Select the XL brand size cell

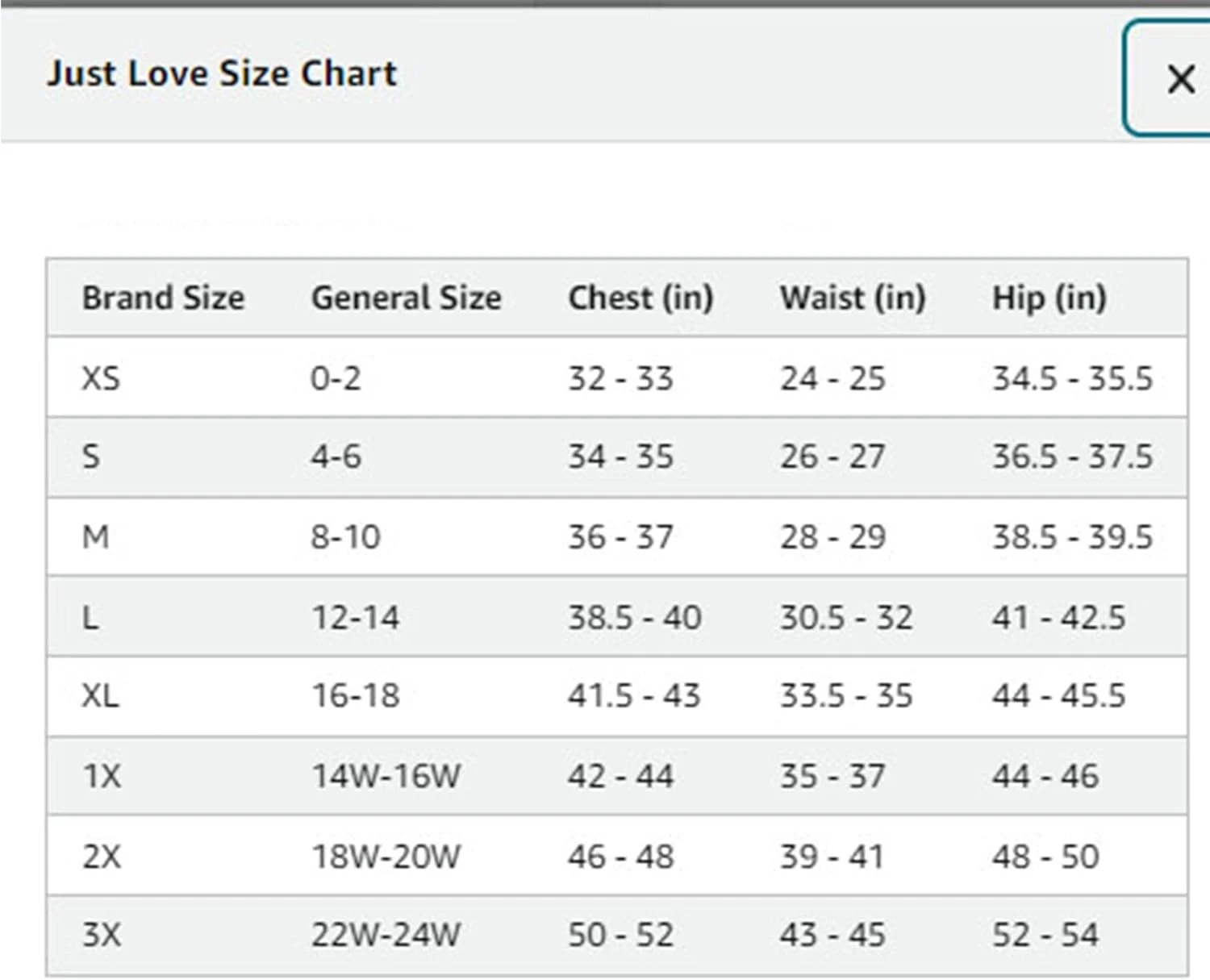(100, 695)
